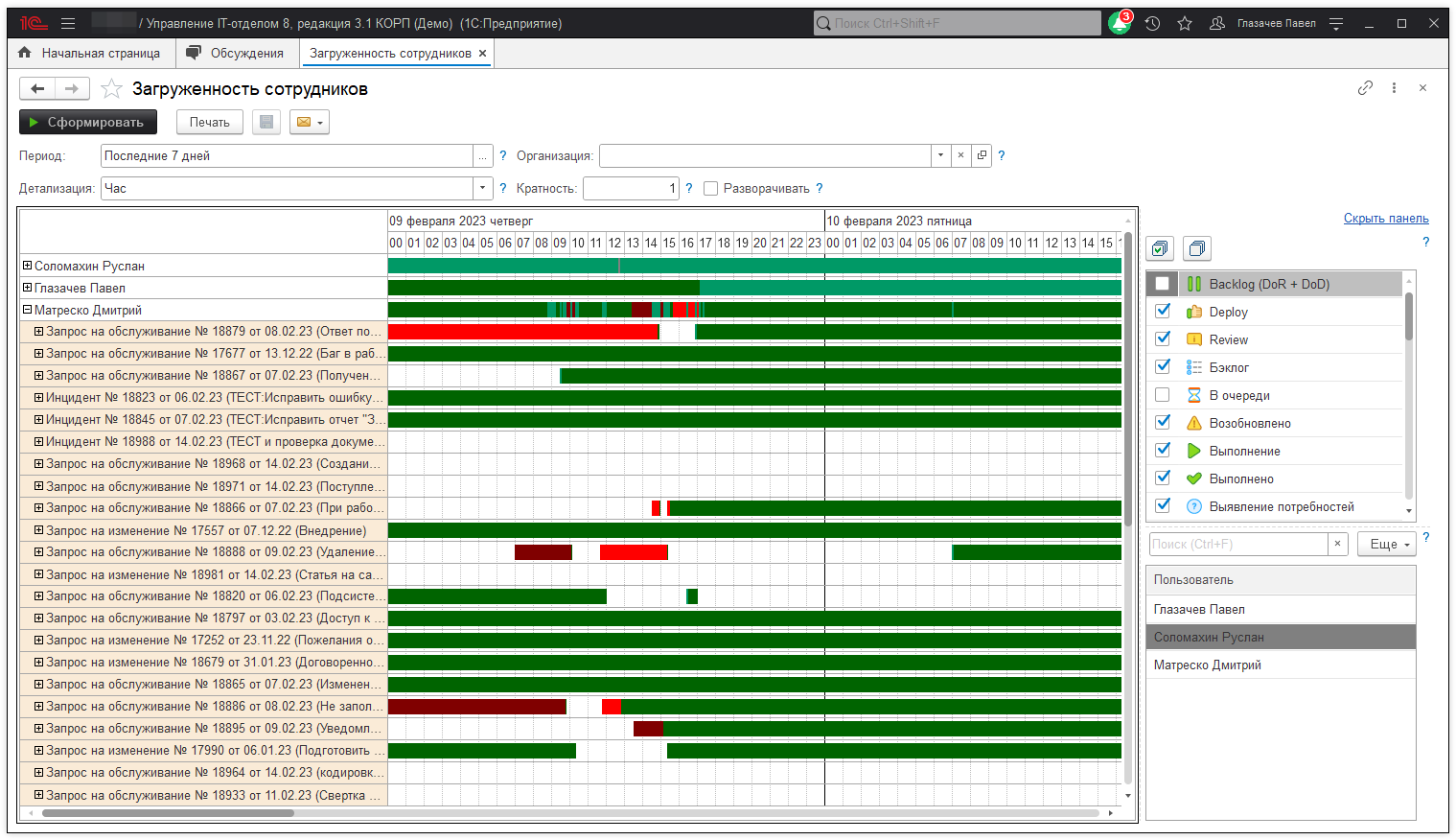Copy the link via the chain icon

click(x=1365, y=88)
